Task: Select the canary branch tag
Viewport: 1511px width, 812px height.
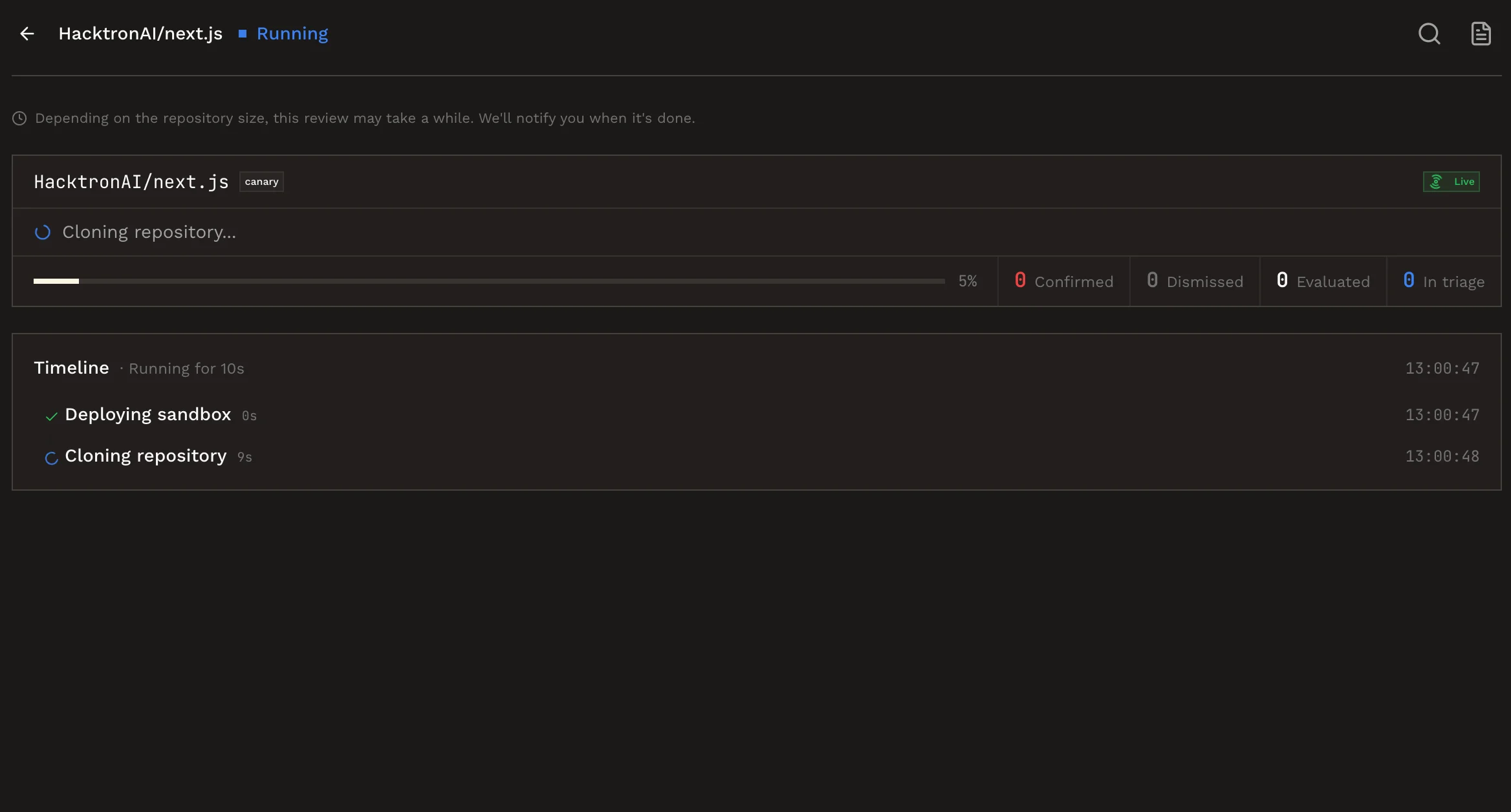Action: coord(261,182)
